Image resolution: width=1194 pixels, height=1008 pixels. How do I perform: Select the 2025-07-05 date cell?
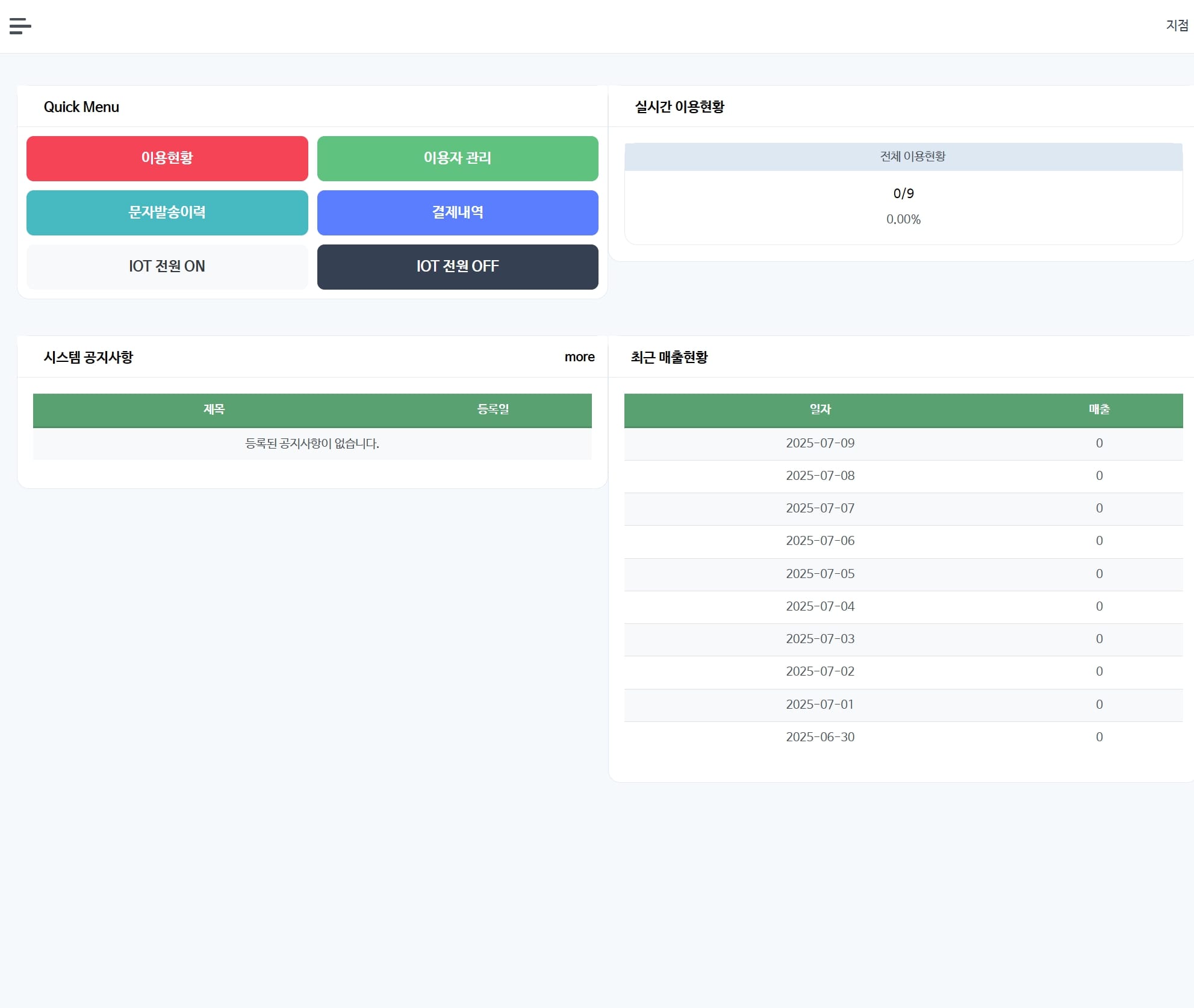click(x=820, y=574)
